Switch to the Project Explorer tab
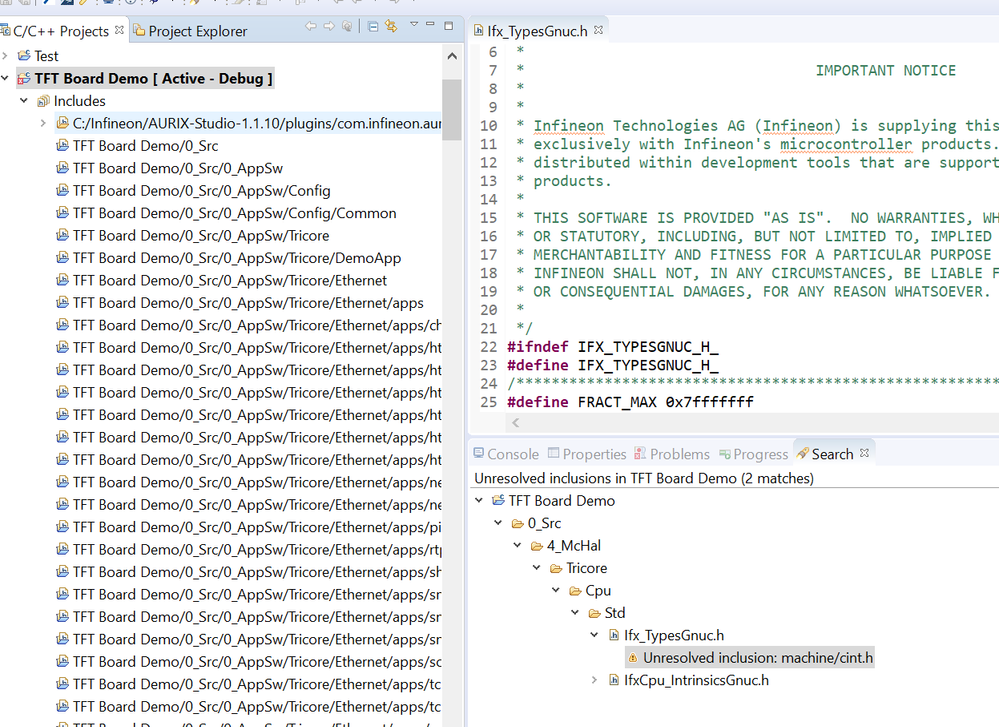 196,31
